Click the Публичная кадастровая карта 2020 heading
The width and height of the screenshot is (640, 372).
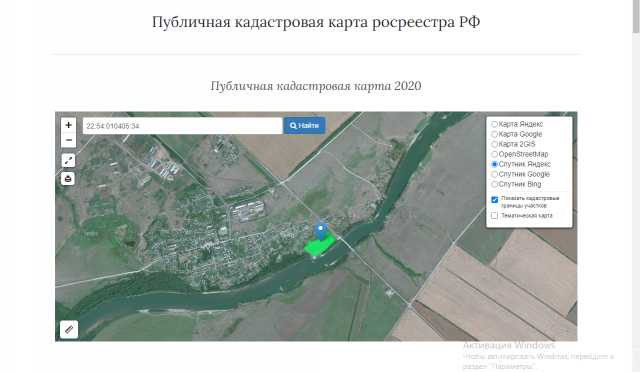(316, 86)
